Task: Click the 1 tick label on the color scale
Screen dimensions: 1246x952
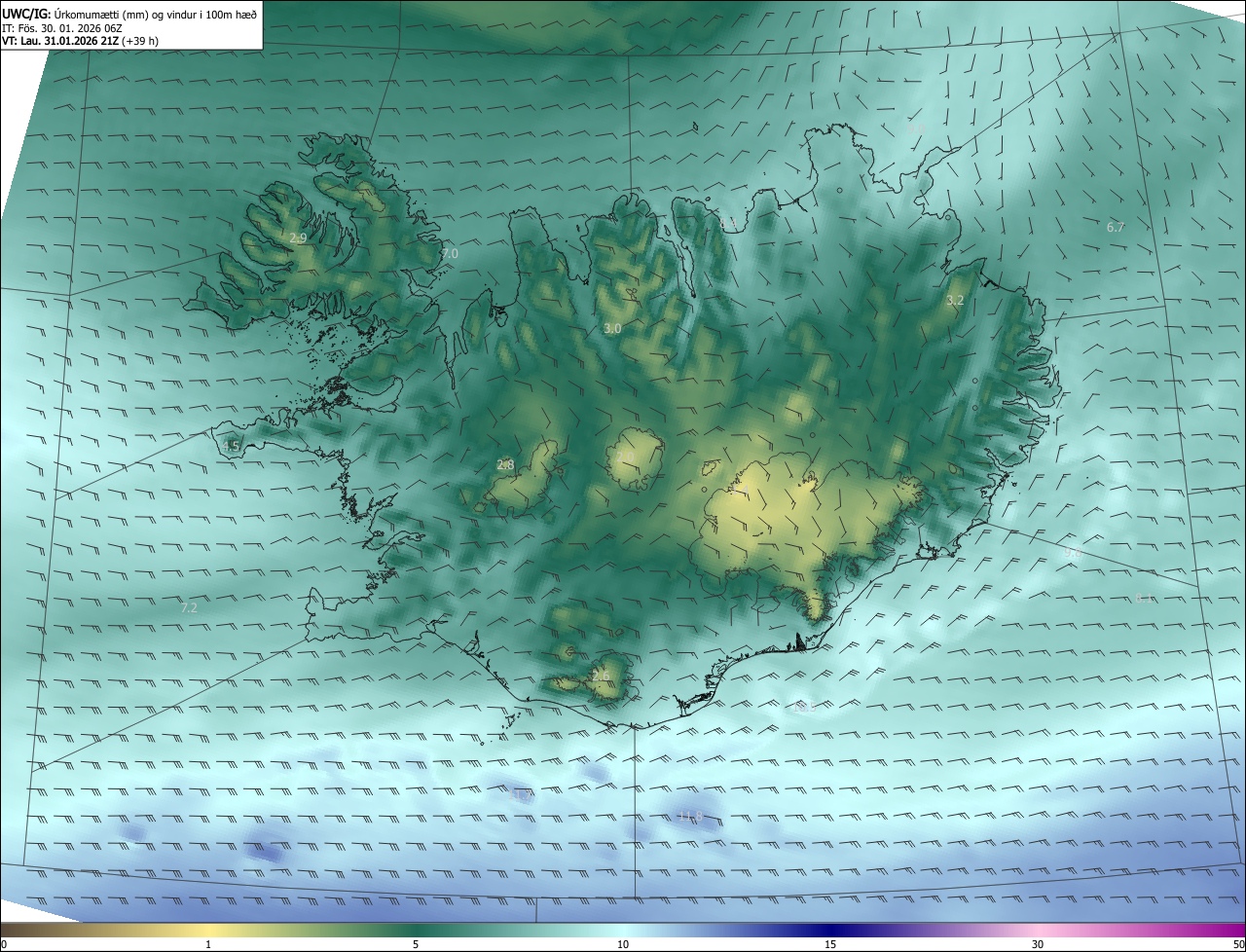Action: point(208,944)
